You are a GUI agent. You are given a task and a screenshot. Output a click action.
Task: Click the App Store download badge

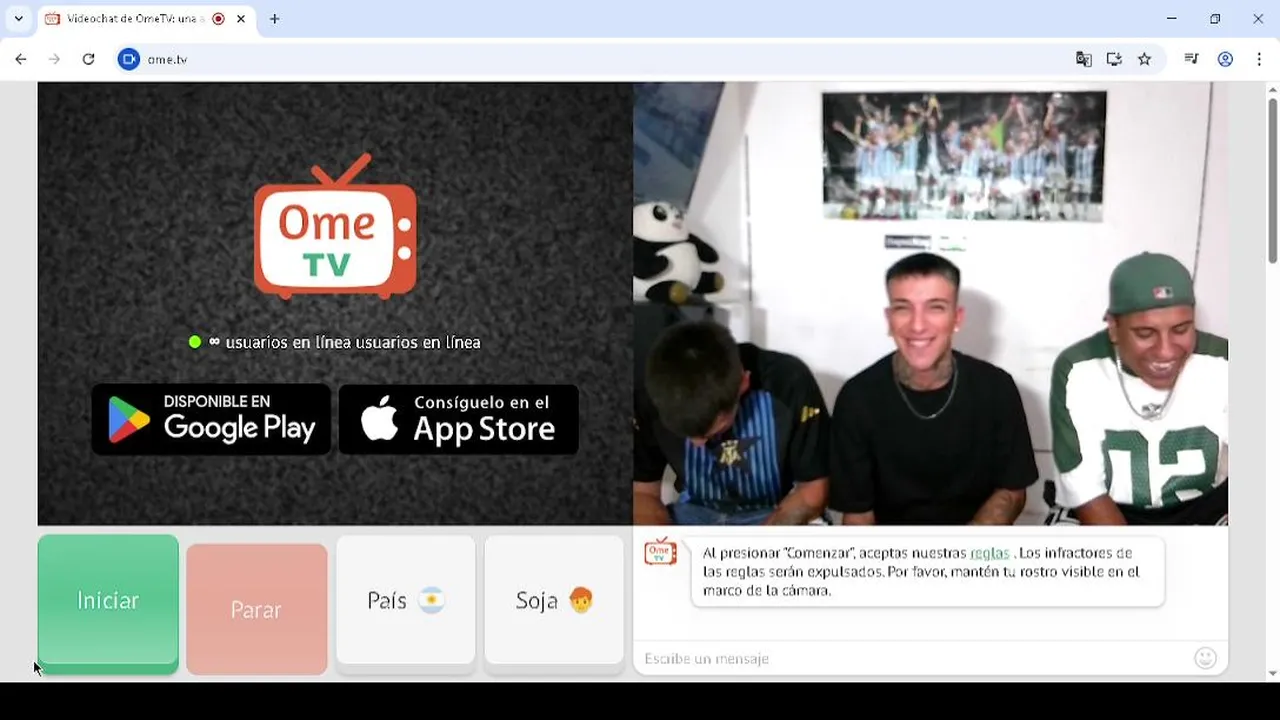[x=459, y=419]
